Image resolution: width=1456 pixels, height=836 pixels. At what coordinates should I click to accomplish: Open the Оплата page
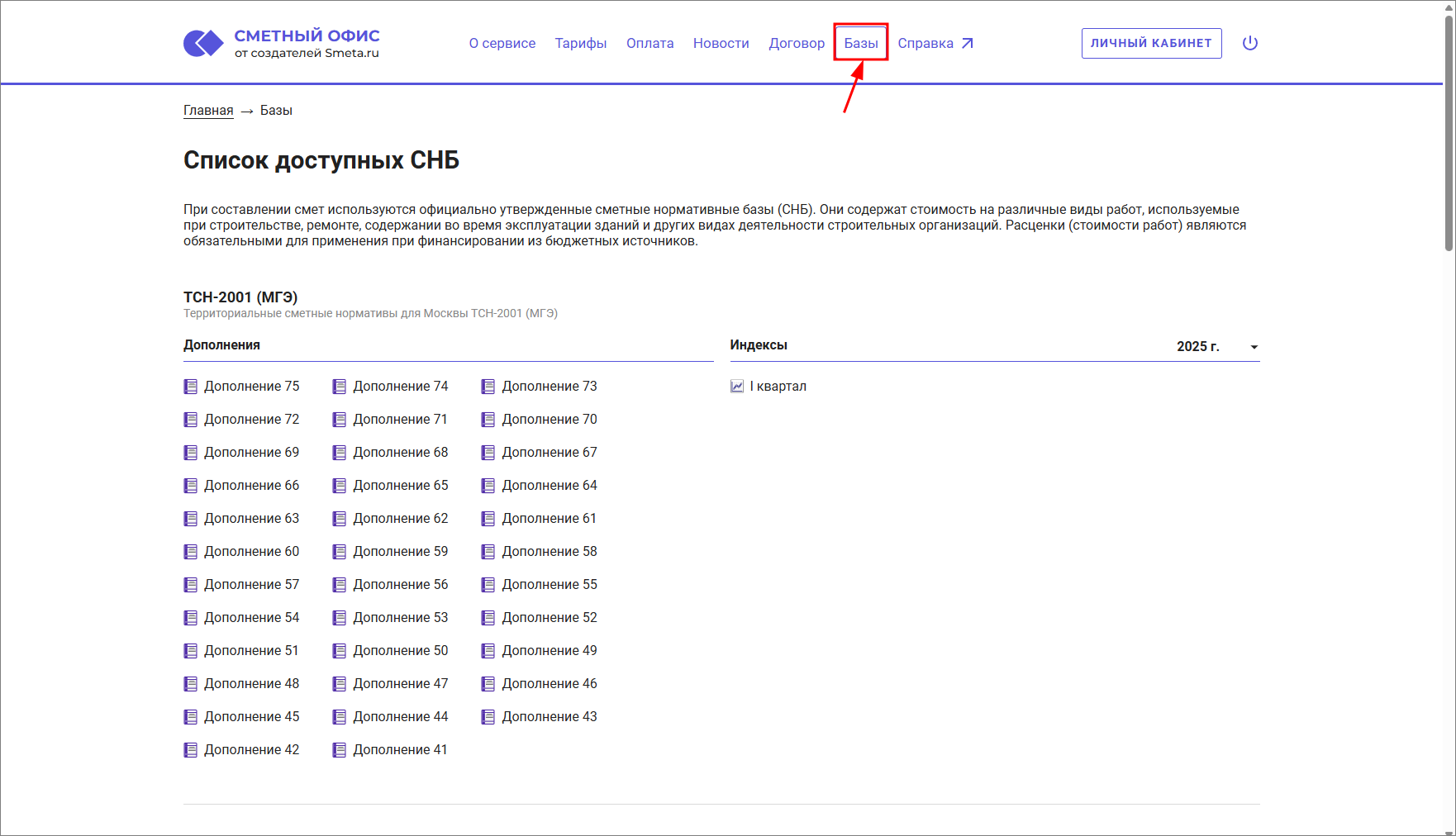point(649,43)
